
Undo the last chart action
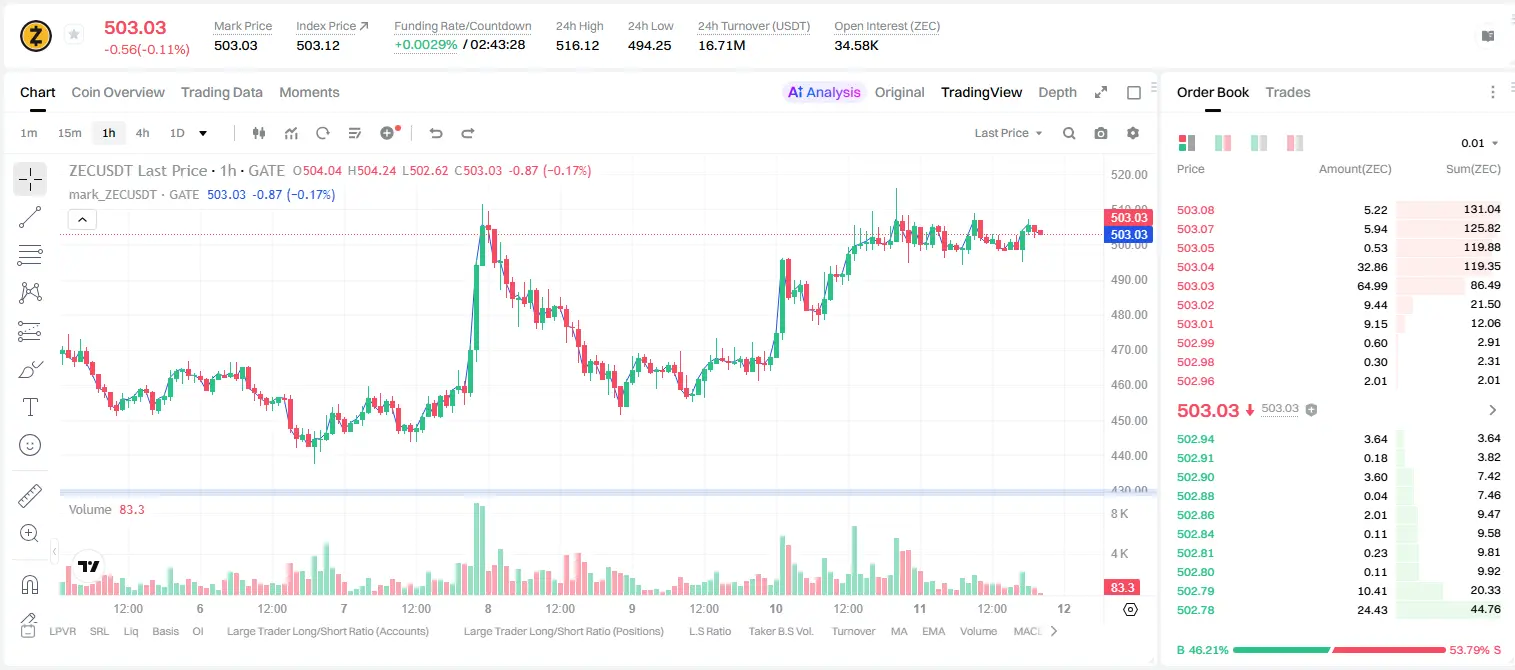[x=435, y=133]
